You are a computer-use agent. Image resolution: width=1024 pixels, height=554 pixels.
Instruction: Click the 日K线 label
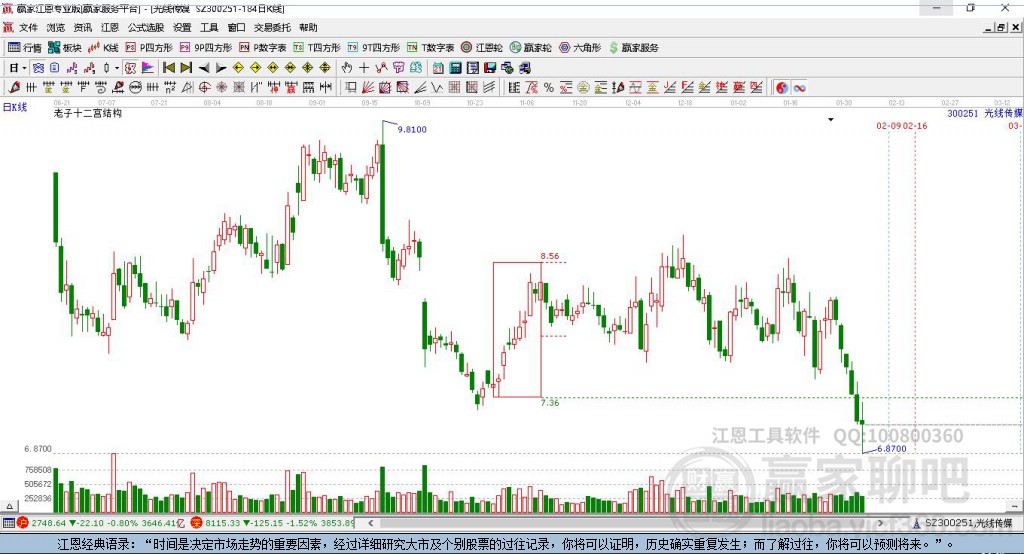click(x=15, y=107)
